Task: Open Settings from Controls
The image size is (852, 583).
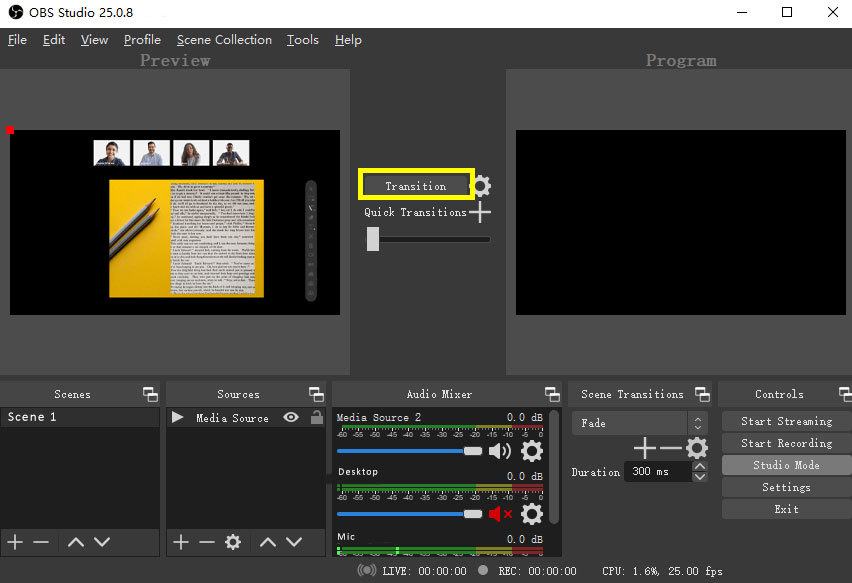Action: pos(786,487)
